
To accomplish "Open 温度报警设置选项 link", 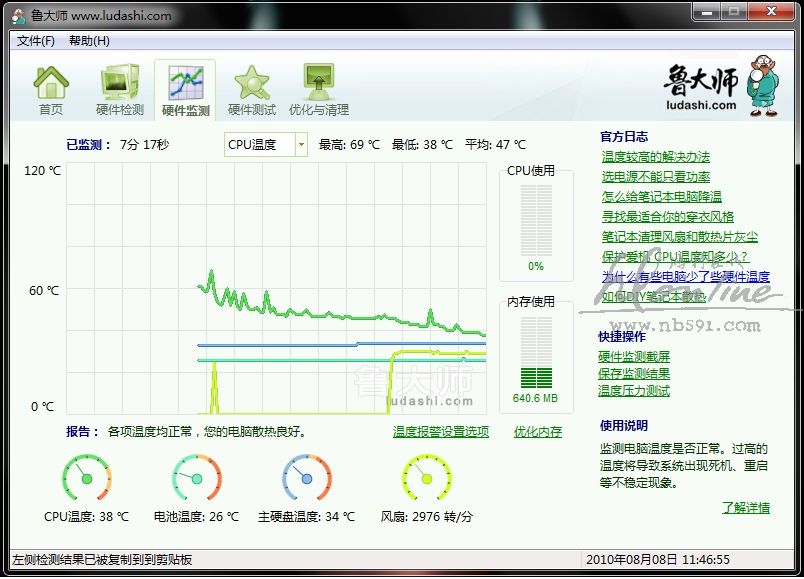I will [x=440, y=432].
